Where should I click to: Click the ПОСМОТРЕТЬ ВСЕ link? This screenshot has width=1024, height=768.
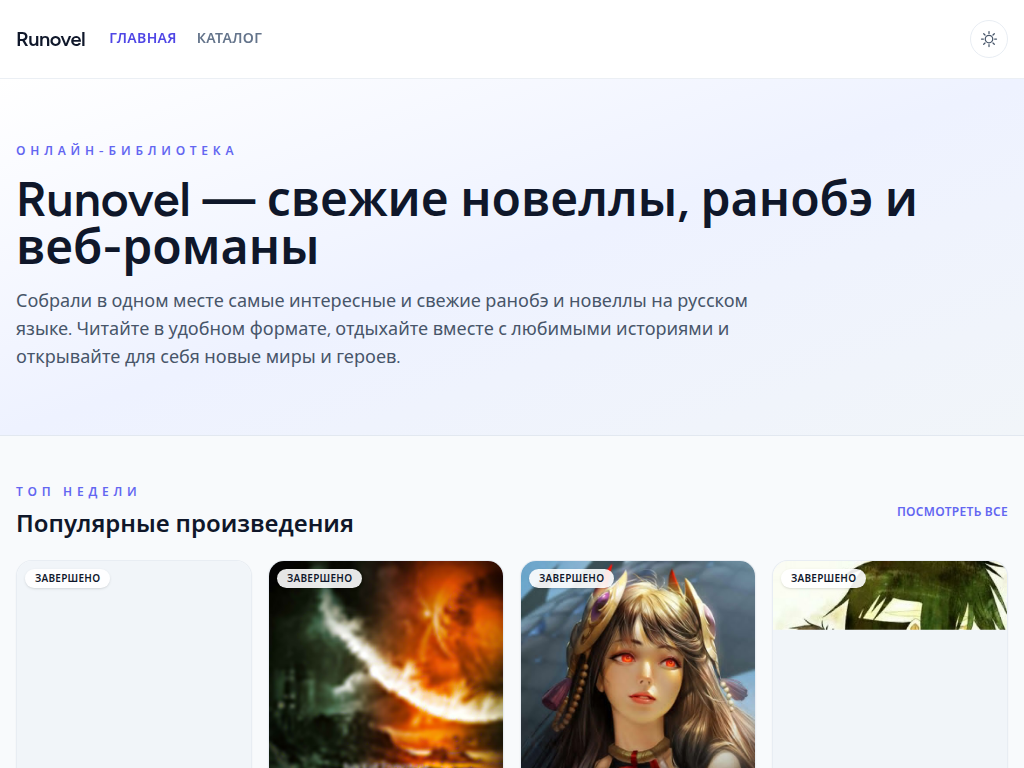click(953, 511)
